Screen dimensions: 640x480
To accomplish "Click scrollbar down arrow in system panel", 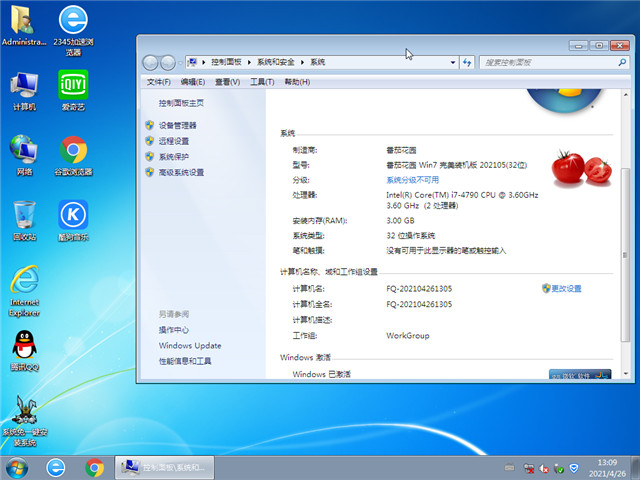I will pos(626,373).
